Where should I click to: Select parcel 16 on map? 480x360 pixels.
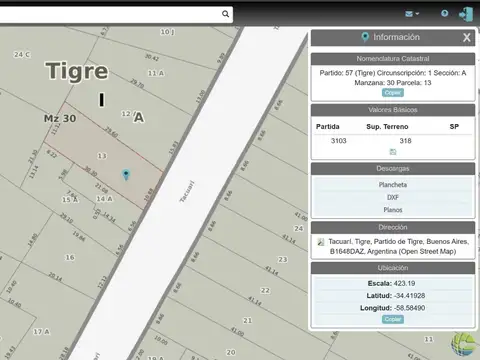[70, 257]
